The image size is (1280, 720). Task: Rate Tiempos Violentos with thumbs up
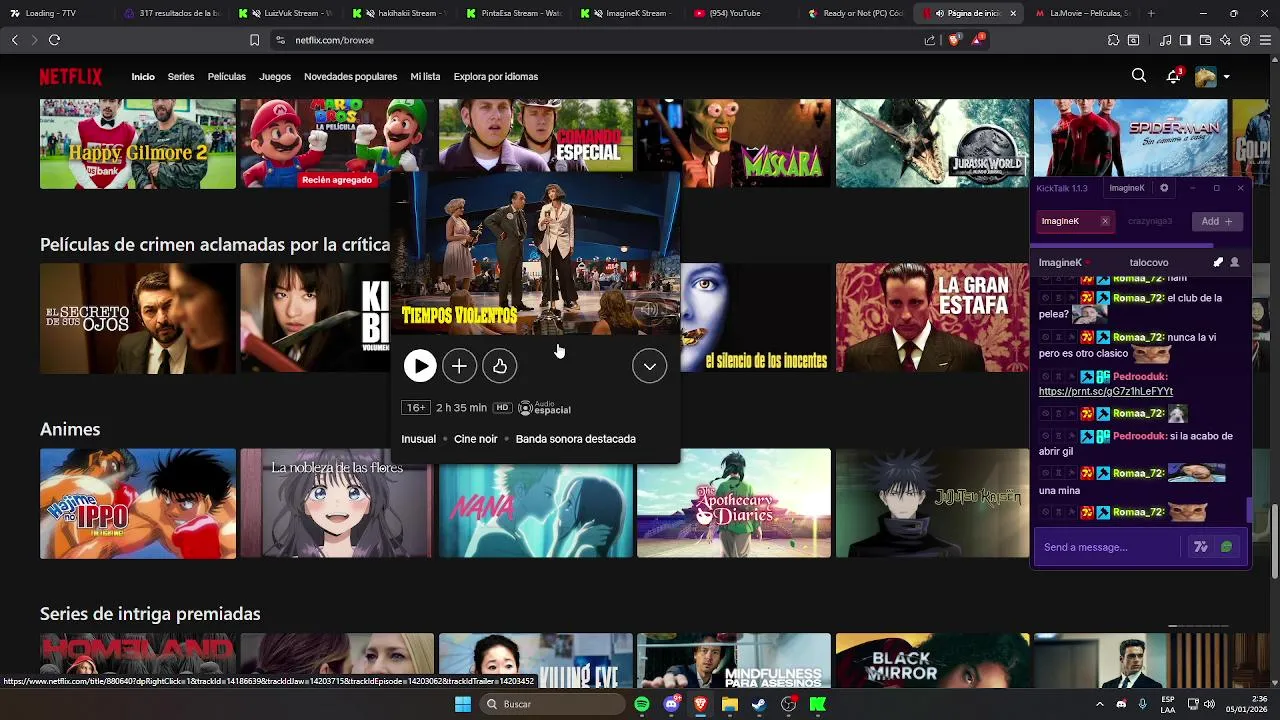click(499, 366)
